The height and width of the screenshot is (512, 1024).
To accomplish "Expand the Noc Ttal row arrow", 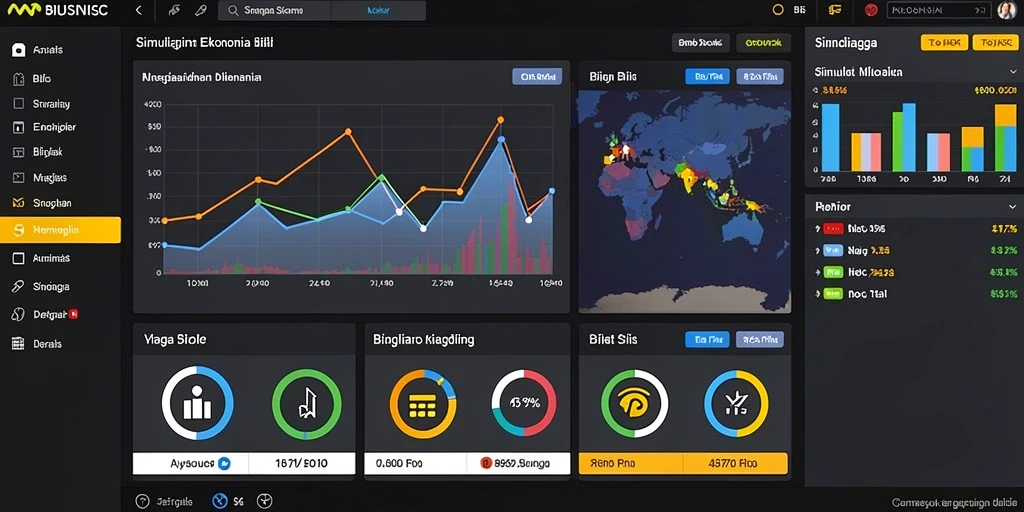I will [818, 294].
